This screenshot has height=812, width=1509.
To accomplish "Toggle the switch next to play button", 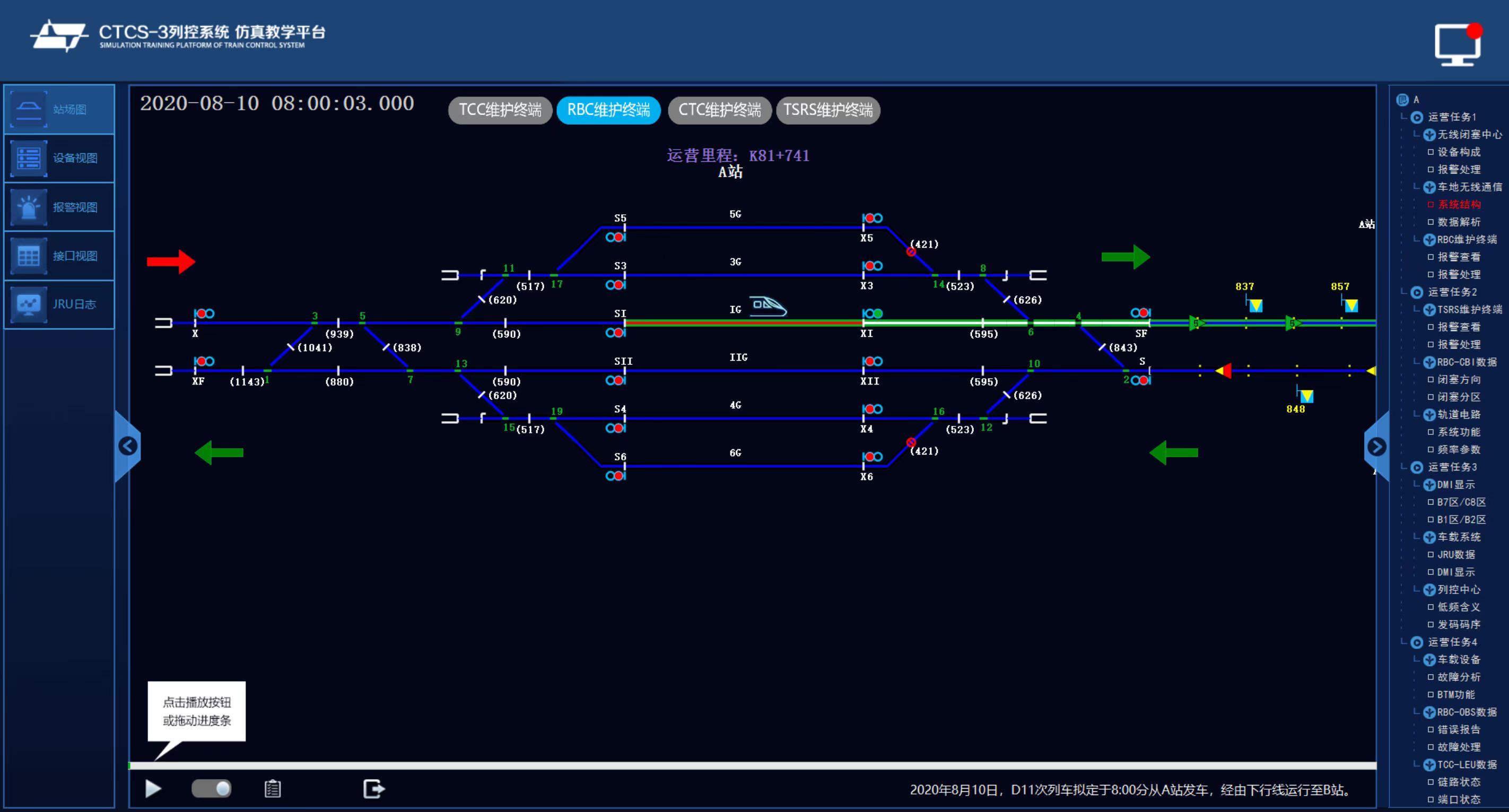I will 212,789.
